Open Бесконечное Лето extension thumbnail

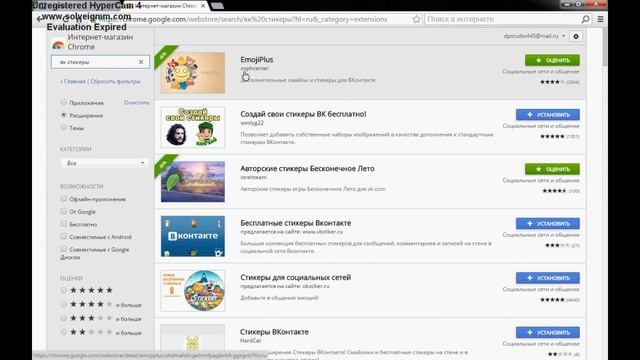[193, 181]
